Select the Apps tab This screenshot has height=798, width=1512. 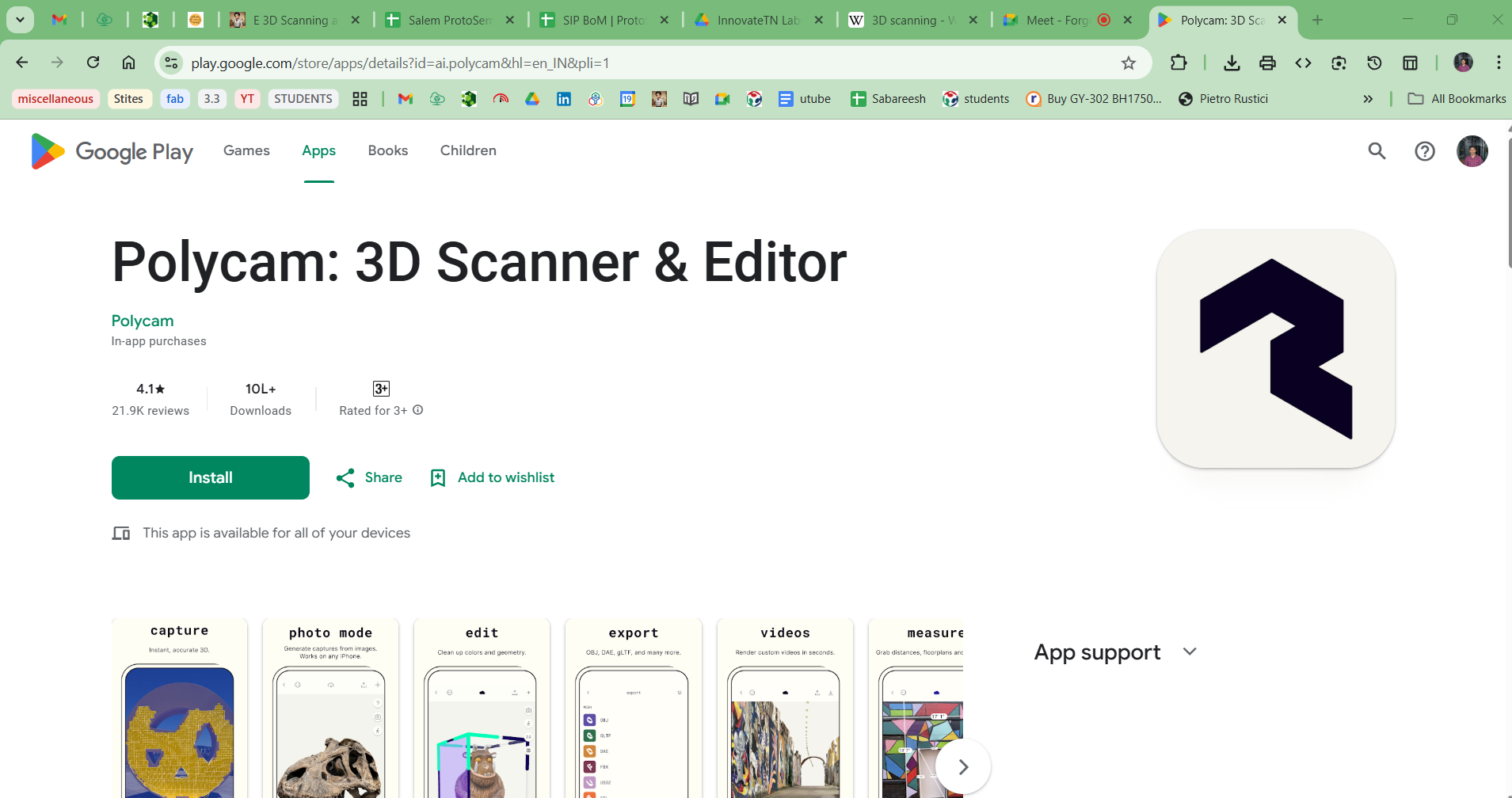coord(318,150)
